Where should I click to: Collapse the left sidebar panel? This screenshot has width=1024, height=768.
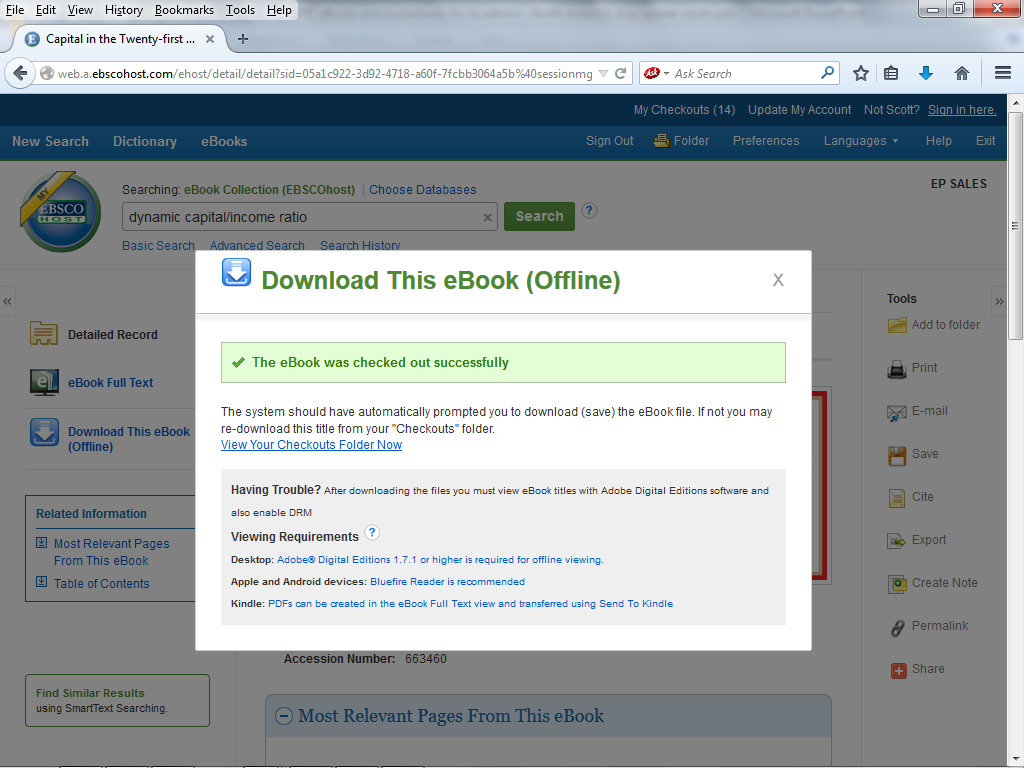[x=7, y=302]
